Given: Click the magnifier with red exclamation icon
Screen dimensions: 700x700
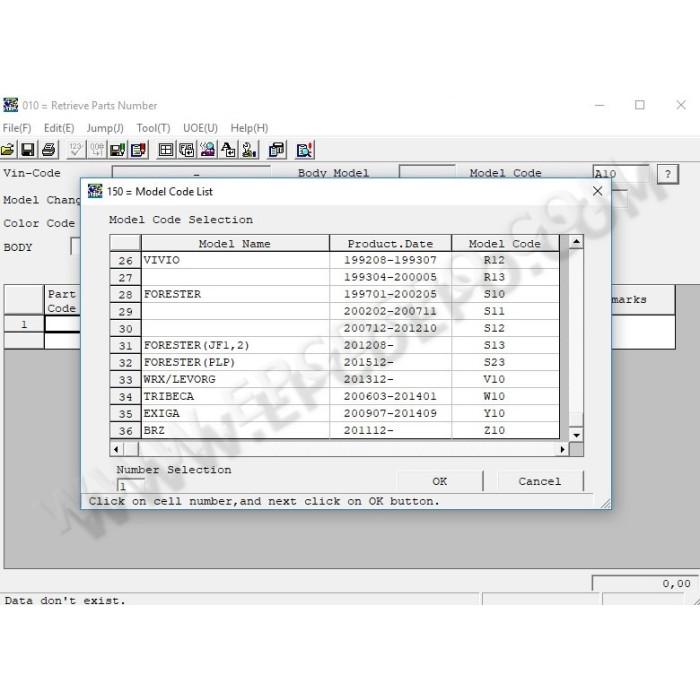Looking at the screenshot, I should (x=305, y=150).
